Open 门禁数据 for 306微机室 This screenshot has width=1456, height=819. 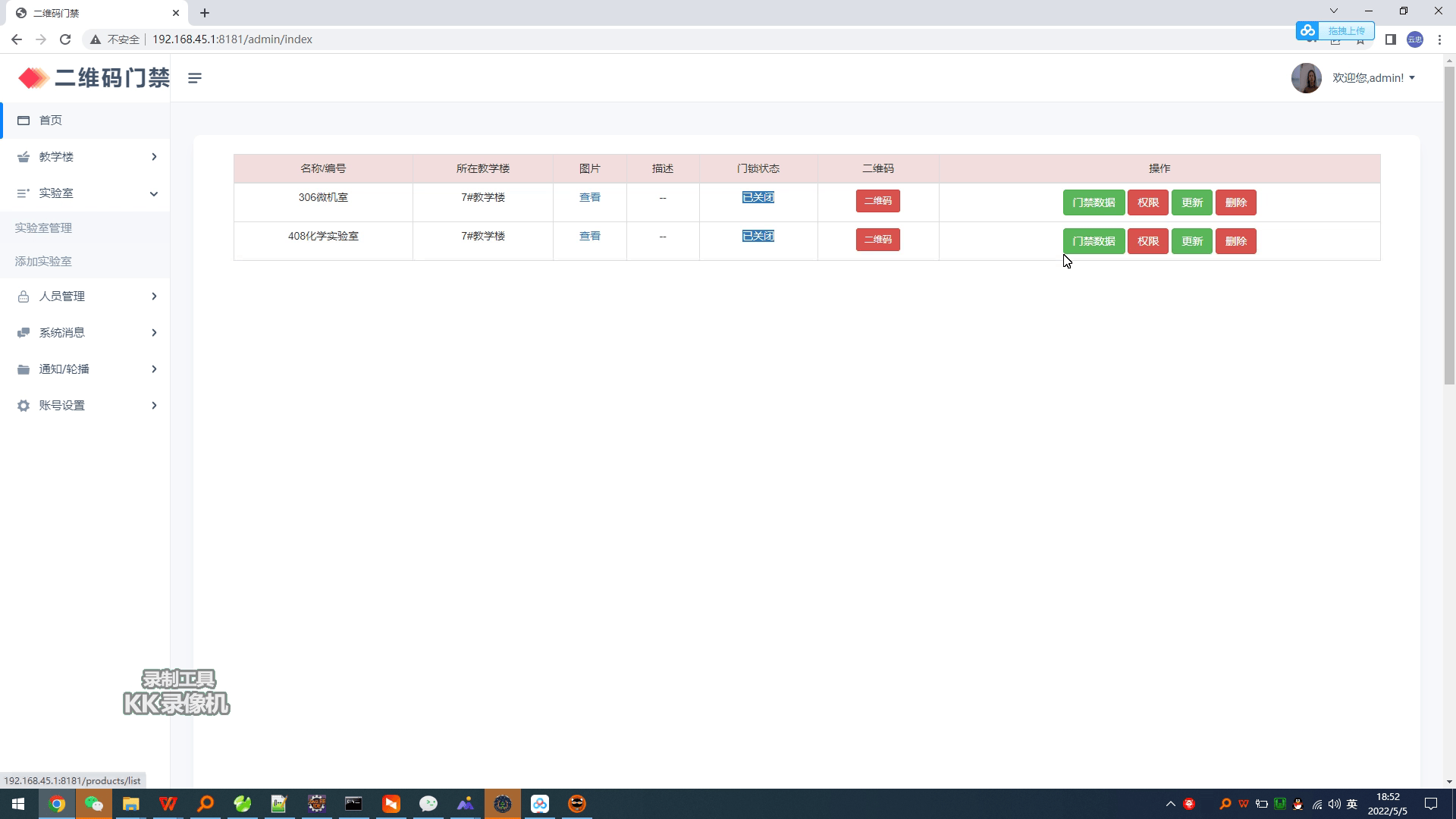[1094, 202]
